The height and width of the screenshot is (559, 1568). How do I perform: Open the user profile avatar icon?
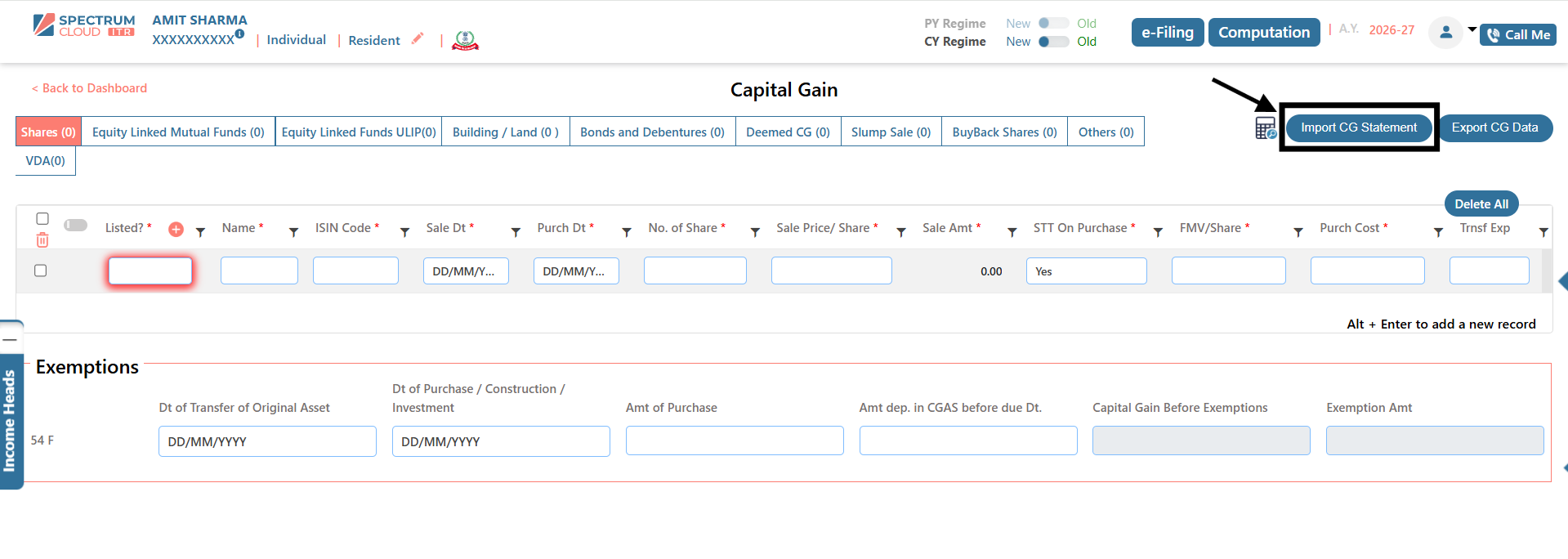1445,33
